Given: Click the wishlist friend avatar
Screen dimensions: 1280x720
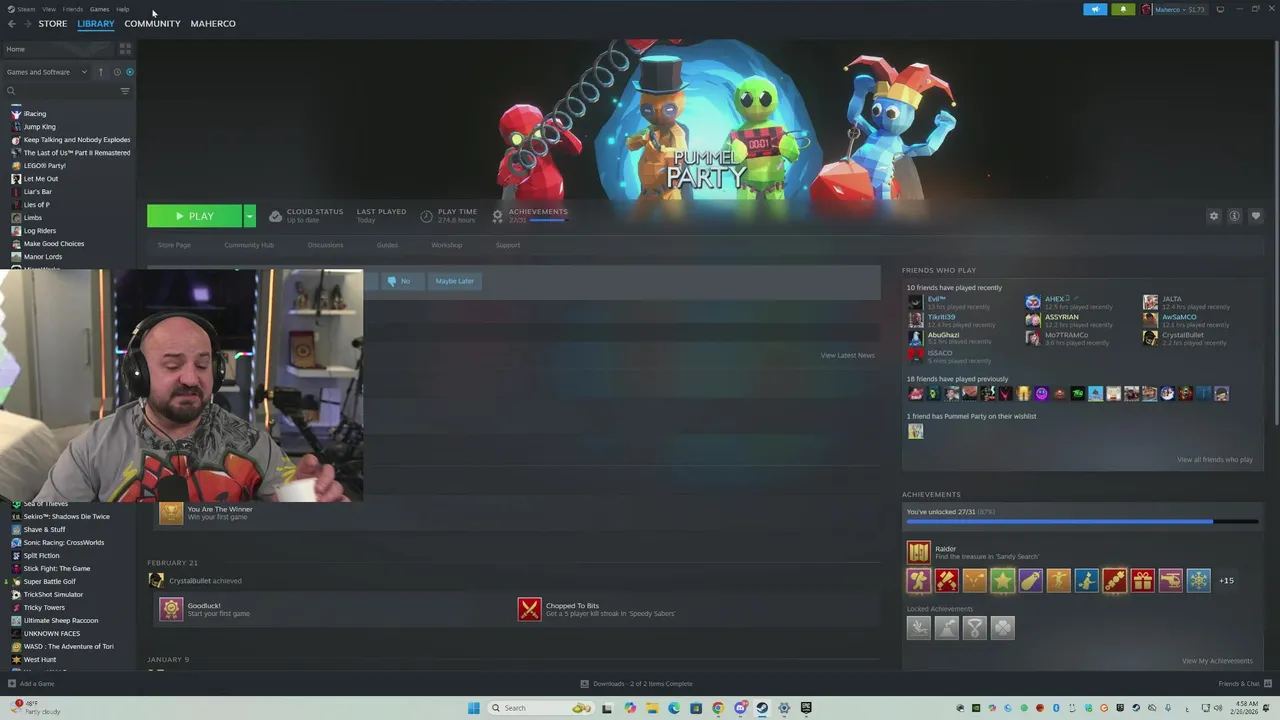Looking at the screenshot, I should [x=915, y=431].
